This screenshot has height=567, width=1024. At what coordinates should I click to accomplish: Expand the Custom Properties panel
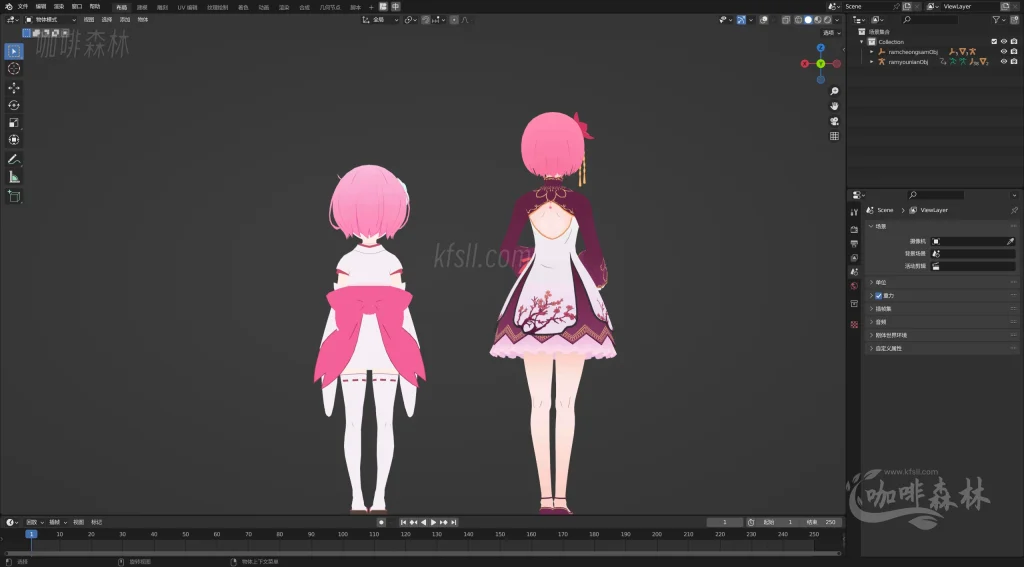(942, 348)
